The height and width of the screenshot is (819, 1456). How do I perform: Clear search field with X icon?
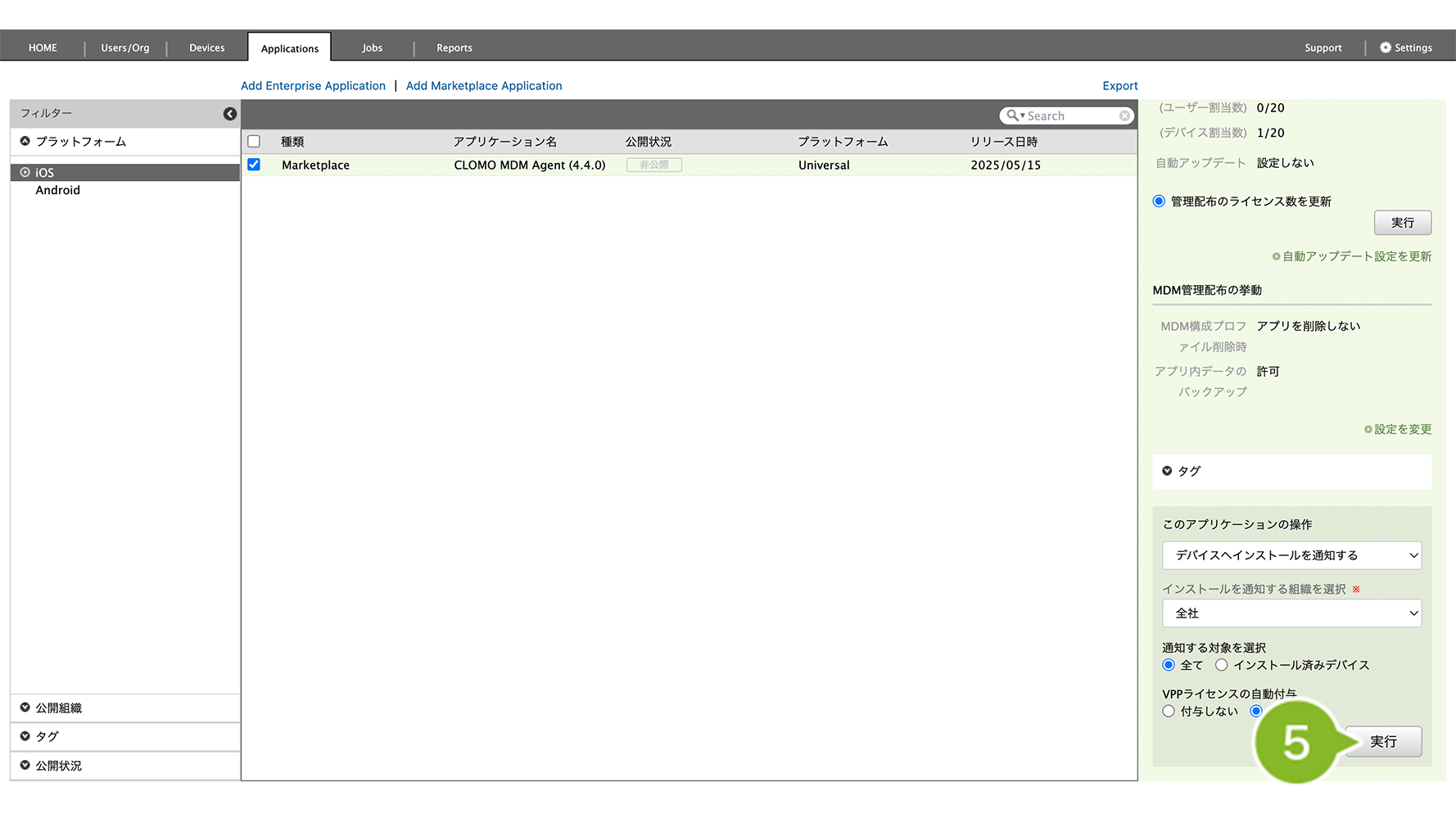1124,116
